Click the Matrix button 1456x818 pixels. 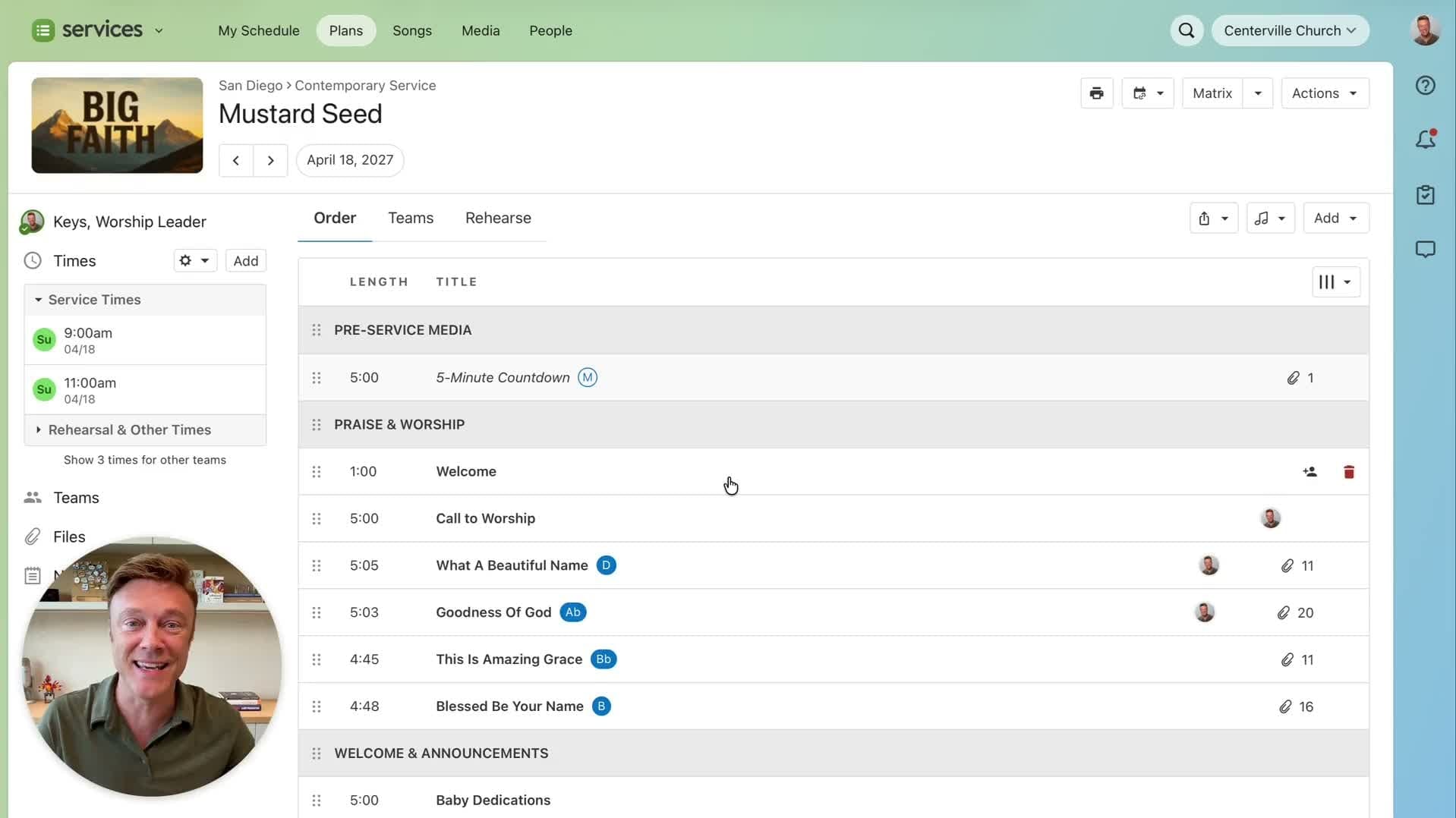1212,93
